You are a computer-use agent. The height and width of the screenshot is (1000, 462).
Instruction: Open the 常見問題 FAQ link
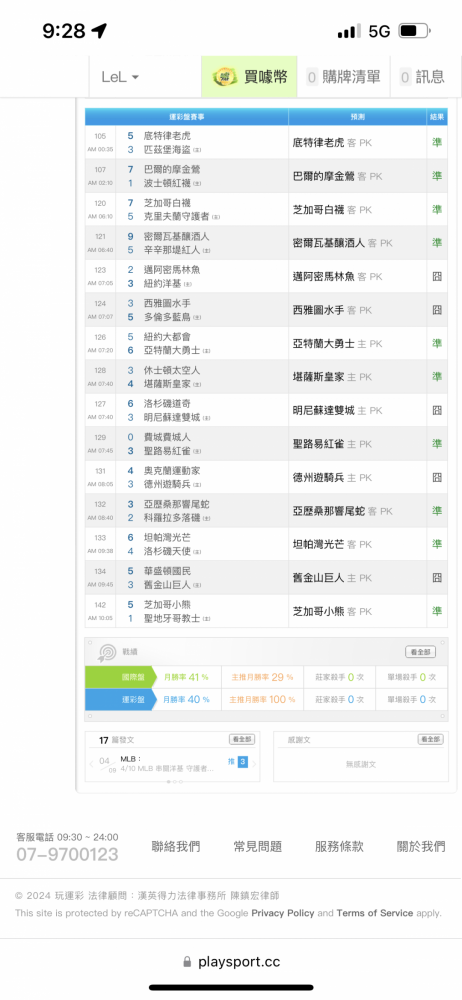pos(258,846)
